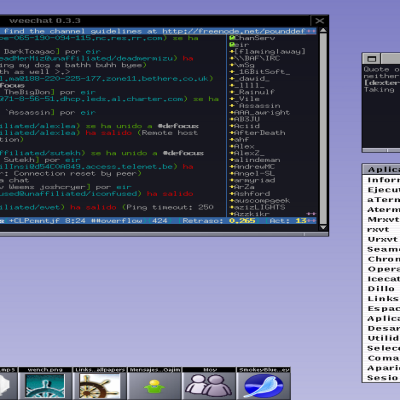This screenshot has height=400, width=400.
Task: Open the partially visible .mp3 miniwindow icon
Action: click(x=8, y=384)
